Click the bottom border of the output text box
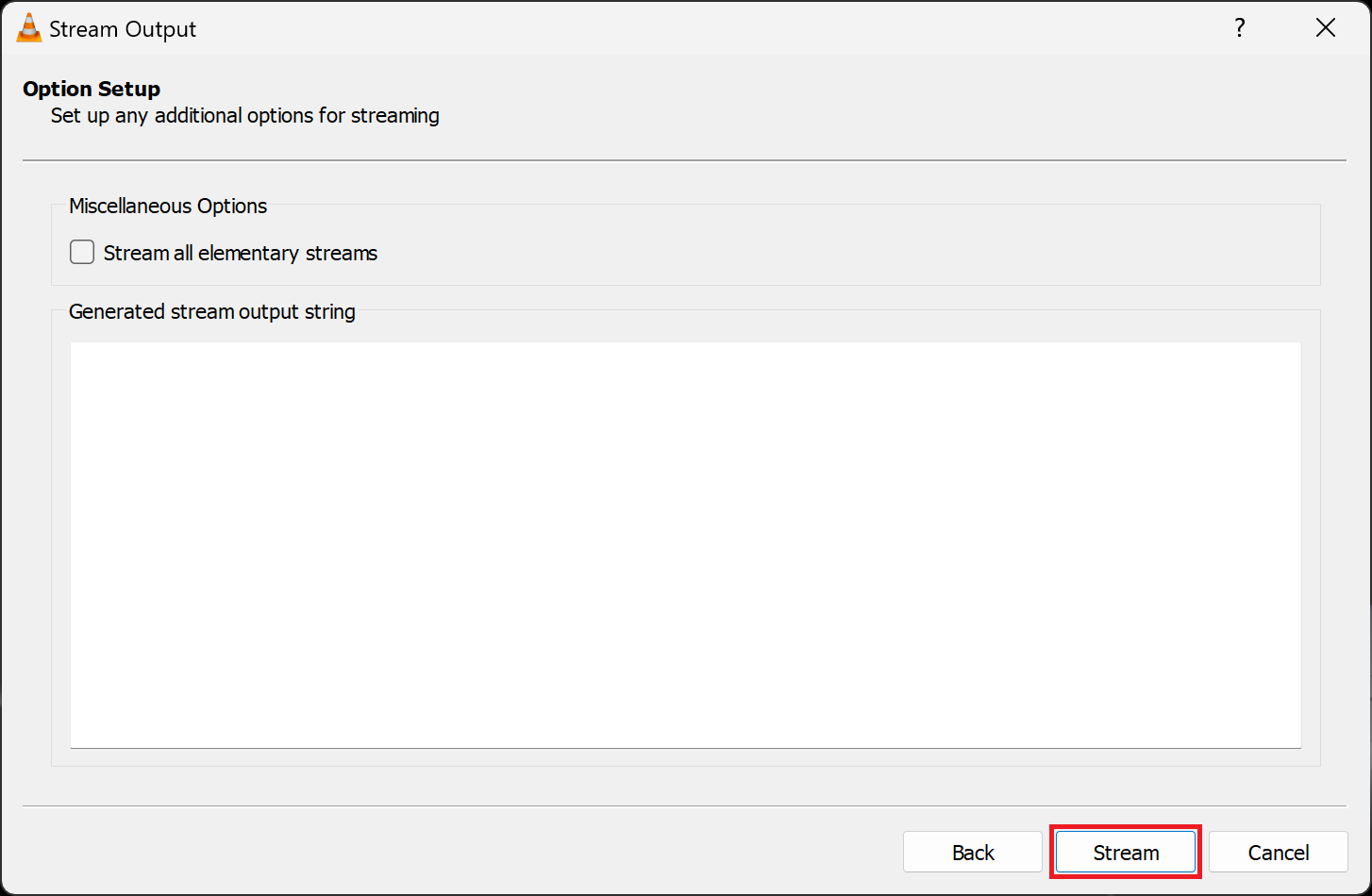The height and width of the screenshot is (896, 1372). tap(685, 748)
